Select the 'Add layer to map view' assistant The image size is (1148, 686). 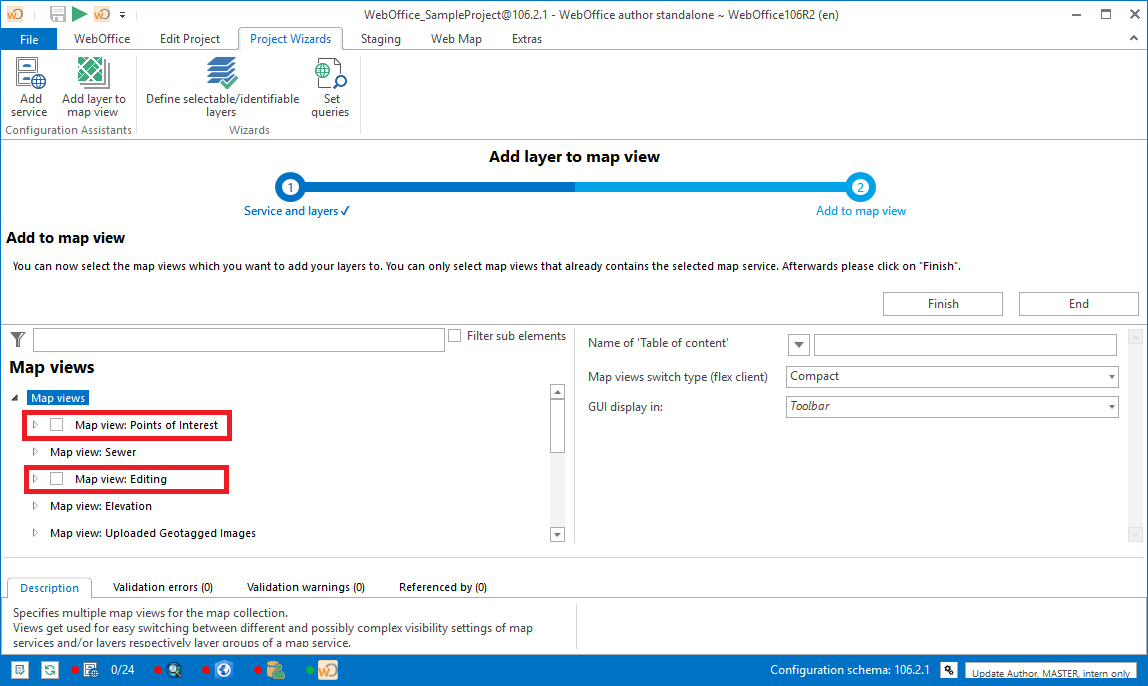(93, 85)
